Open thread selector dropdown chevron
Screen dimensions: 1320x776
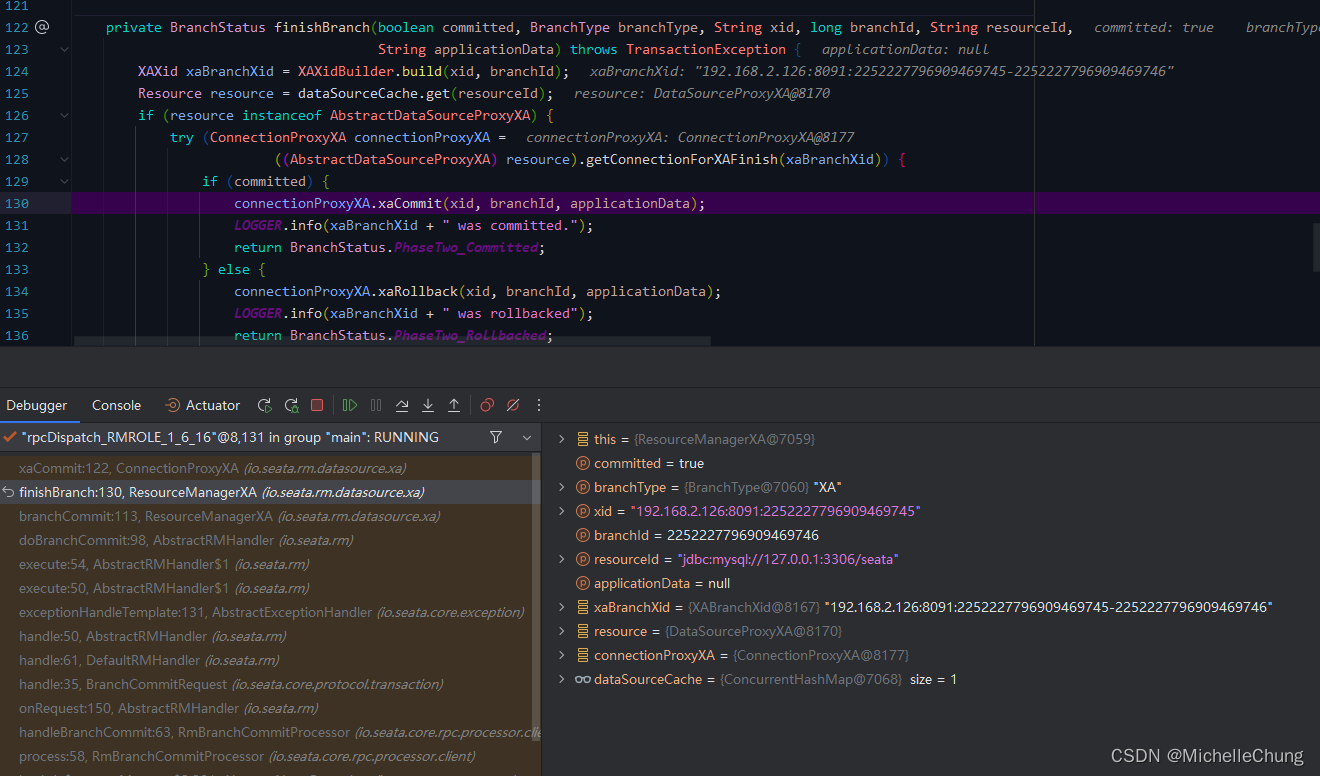point(527,437)
